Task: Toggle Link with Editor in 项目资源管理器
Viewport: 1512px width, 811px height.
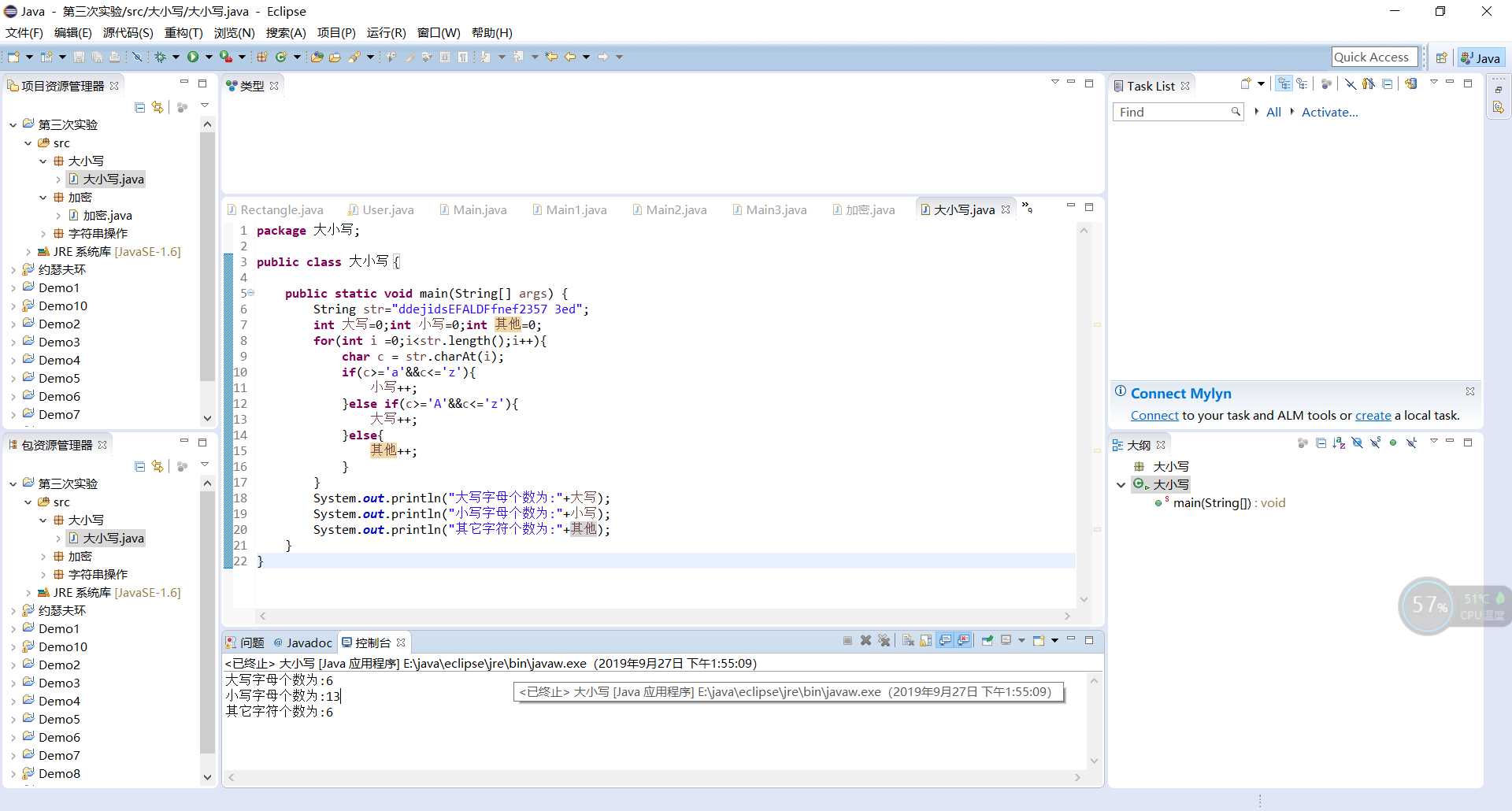Action: tap(157, 107)
